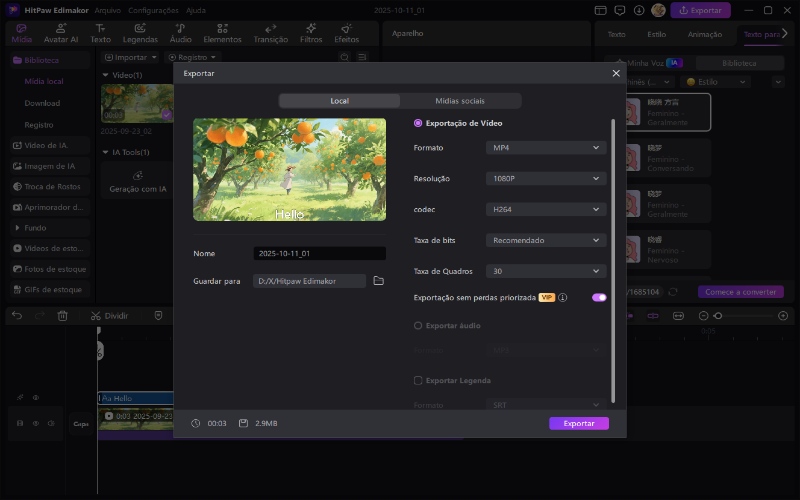Disable lossless export priority toggle

(x=599, y=298)
